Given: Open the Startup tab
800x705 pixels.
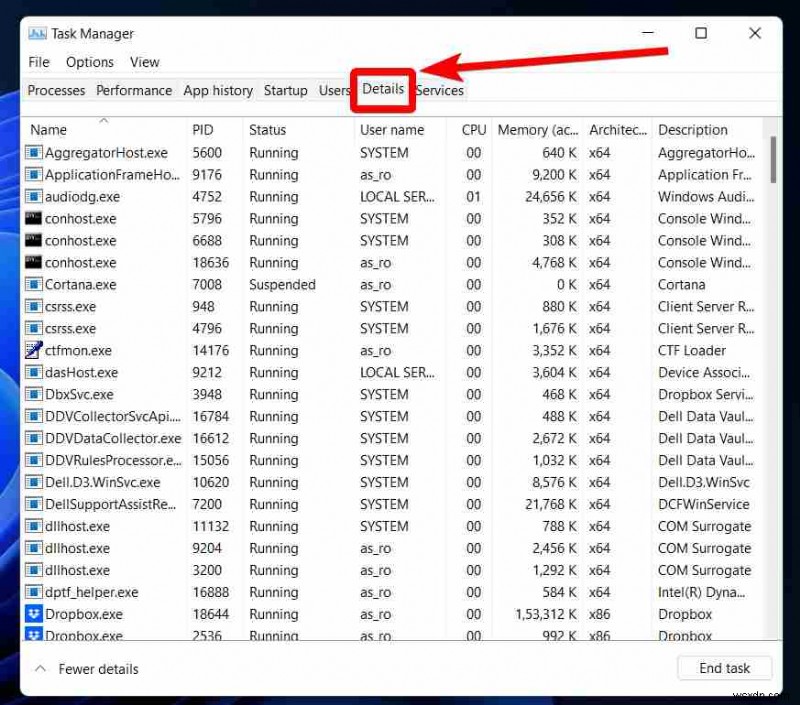Looking at the screenshot, I should 285,90.
